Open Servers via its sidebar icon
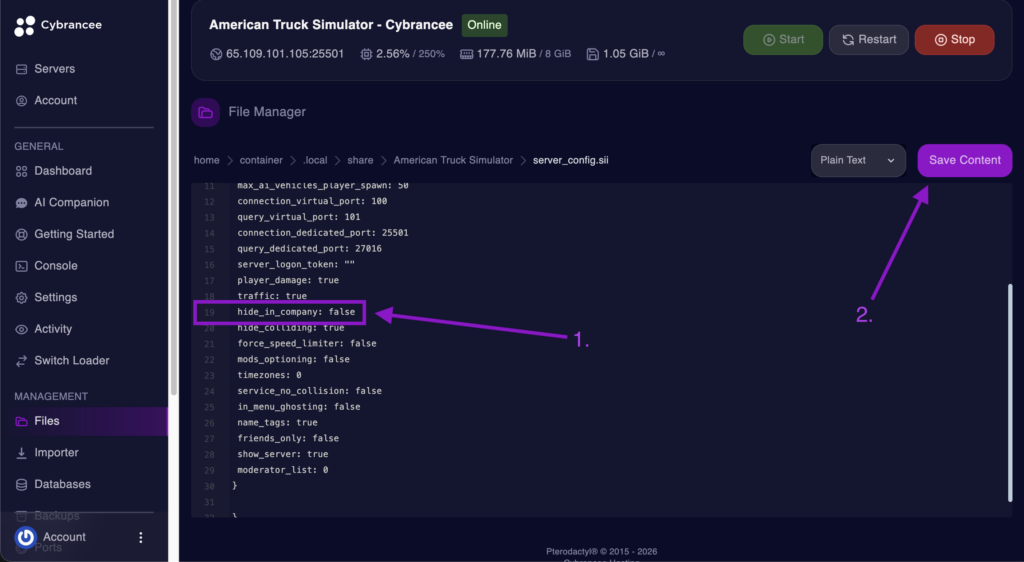 (22, 69)
